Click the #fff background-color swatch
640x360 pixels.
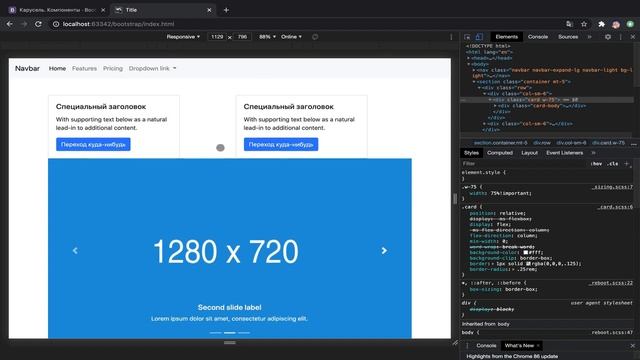click(x=526, y=253)
